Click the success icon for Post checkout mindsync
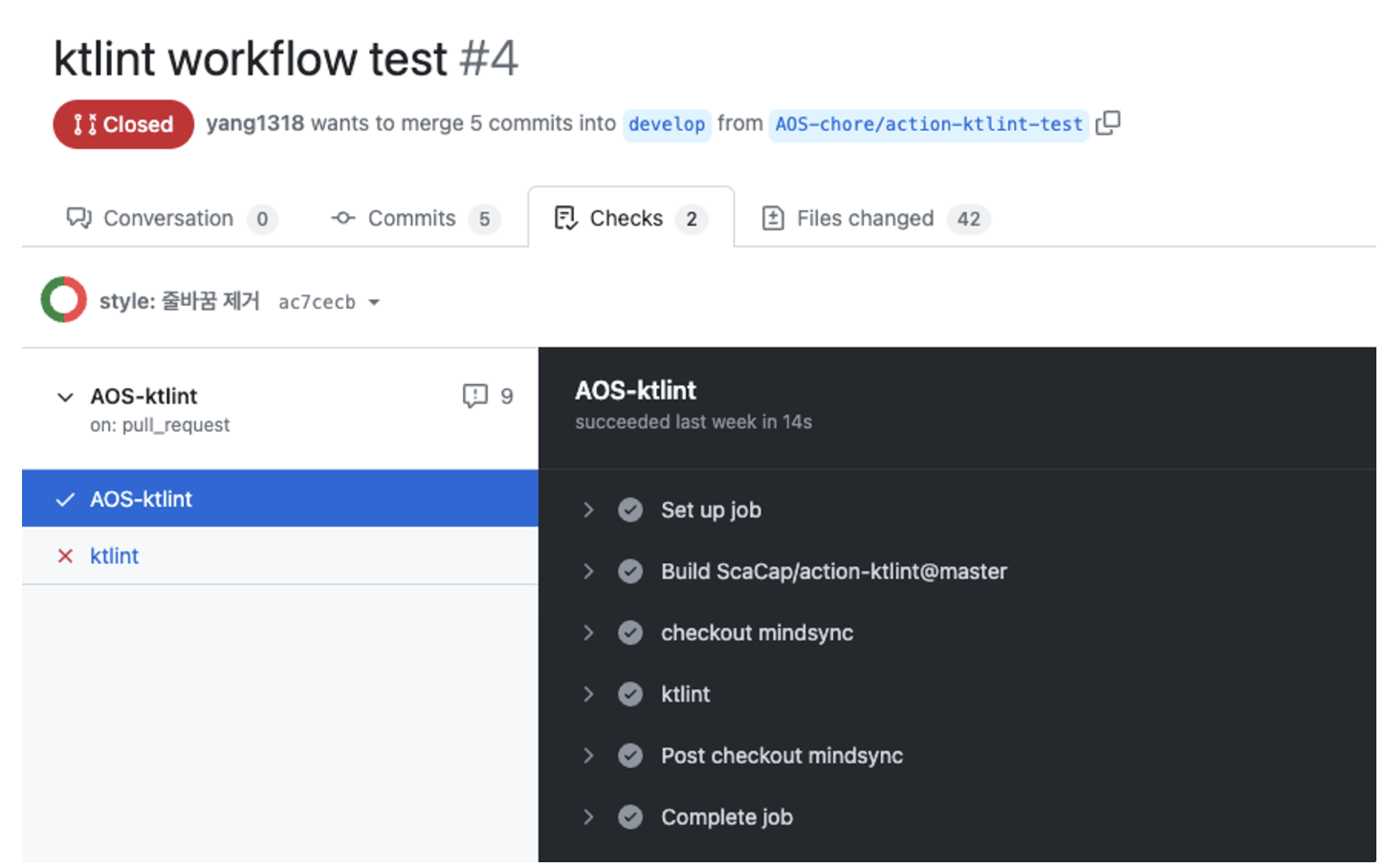Image resolution: width=1385 pixels, height=868 pixels. point(630,755)
